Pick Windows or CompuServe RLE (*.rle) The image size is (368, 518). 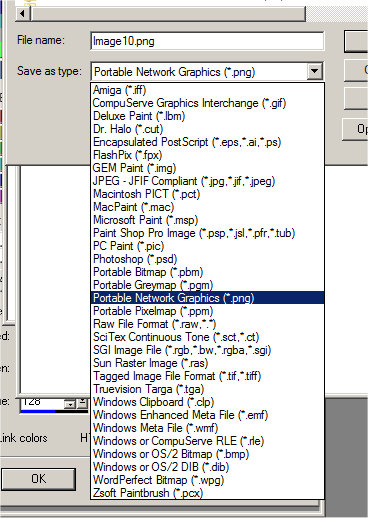click(207, 441)
